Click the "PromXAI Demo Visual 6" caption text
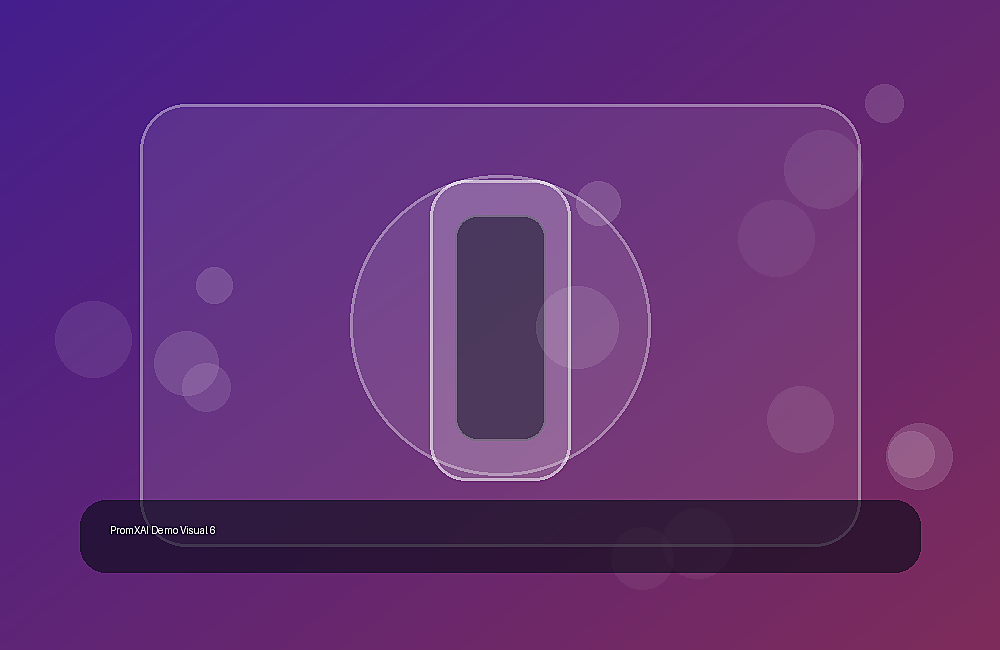 coord(163,530)
